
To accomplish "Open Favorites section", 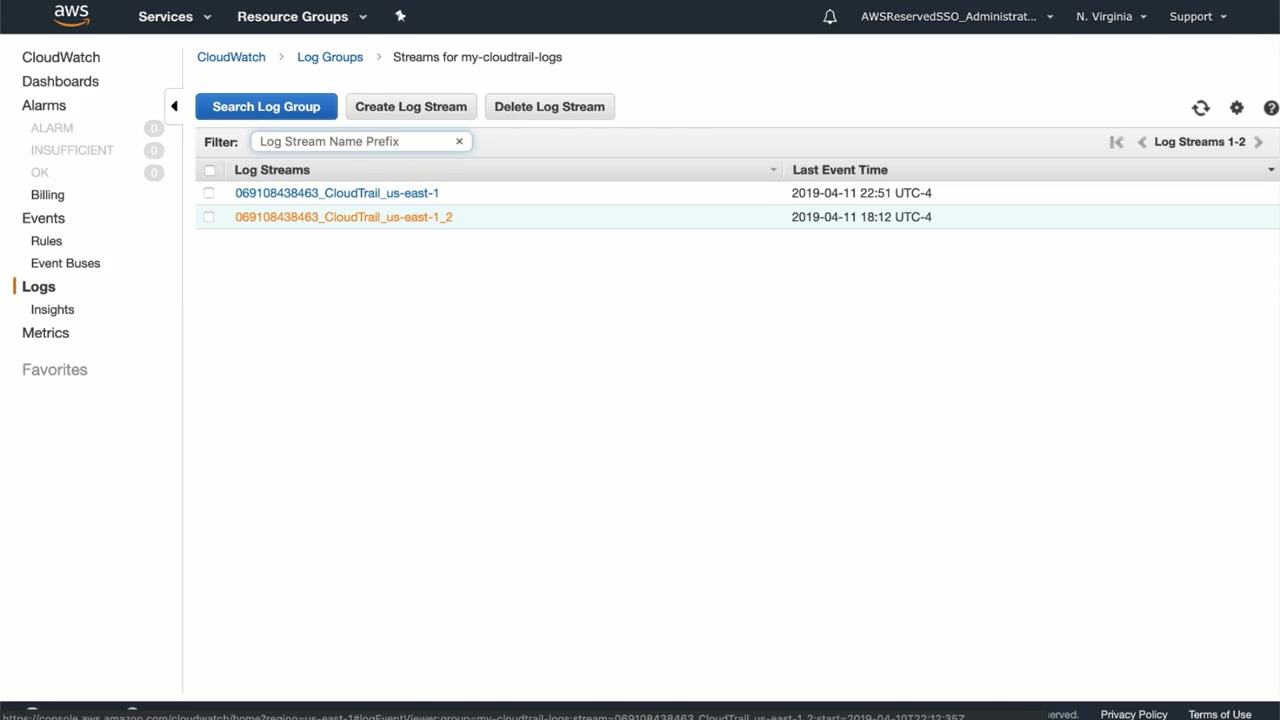I will pos(55,370).
